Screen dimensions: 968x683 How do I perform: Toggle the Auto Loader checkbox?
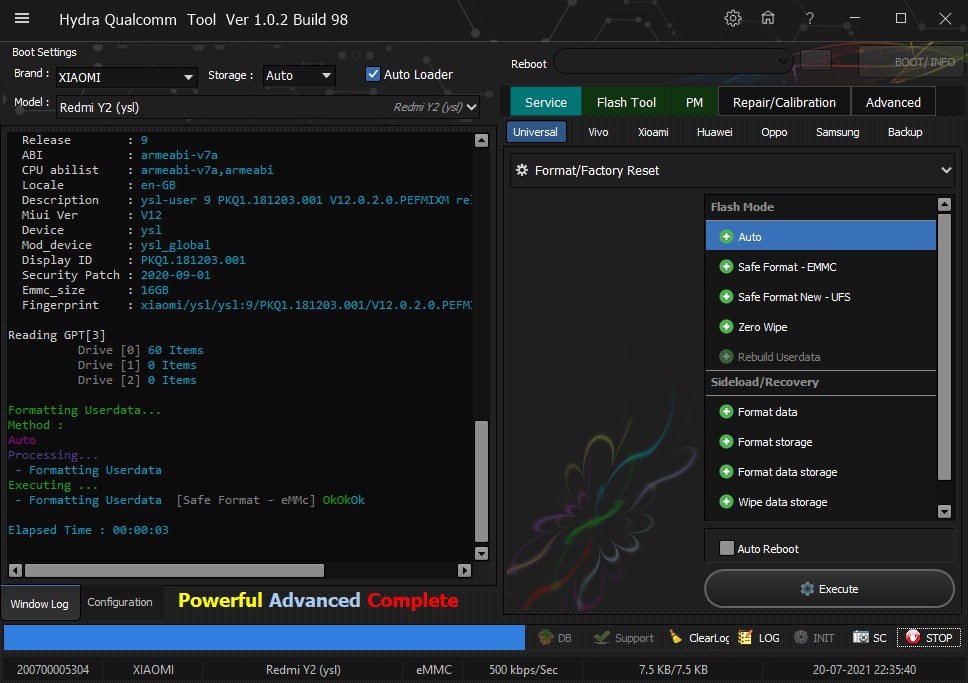pyautogui.click(x=373, y=74)
